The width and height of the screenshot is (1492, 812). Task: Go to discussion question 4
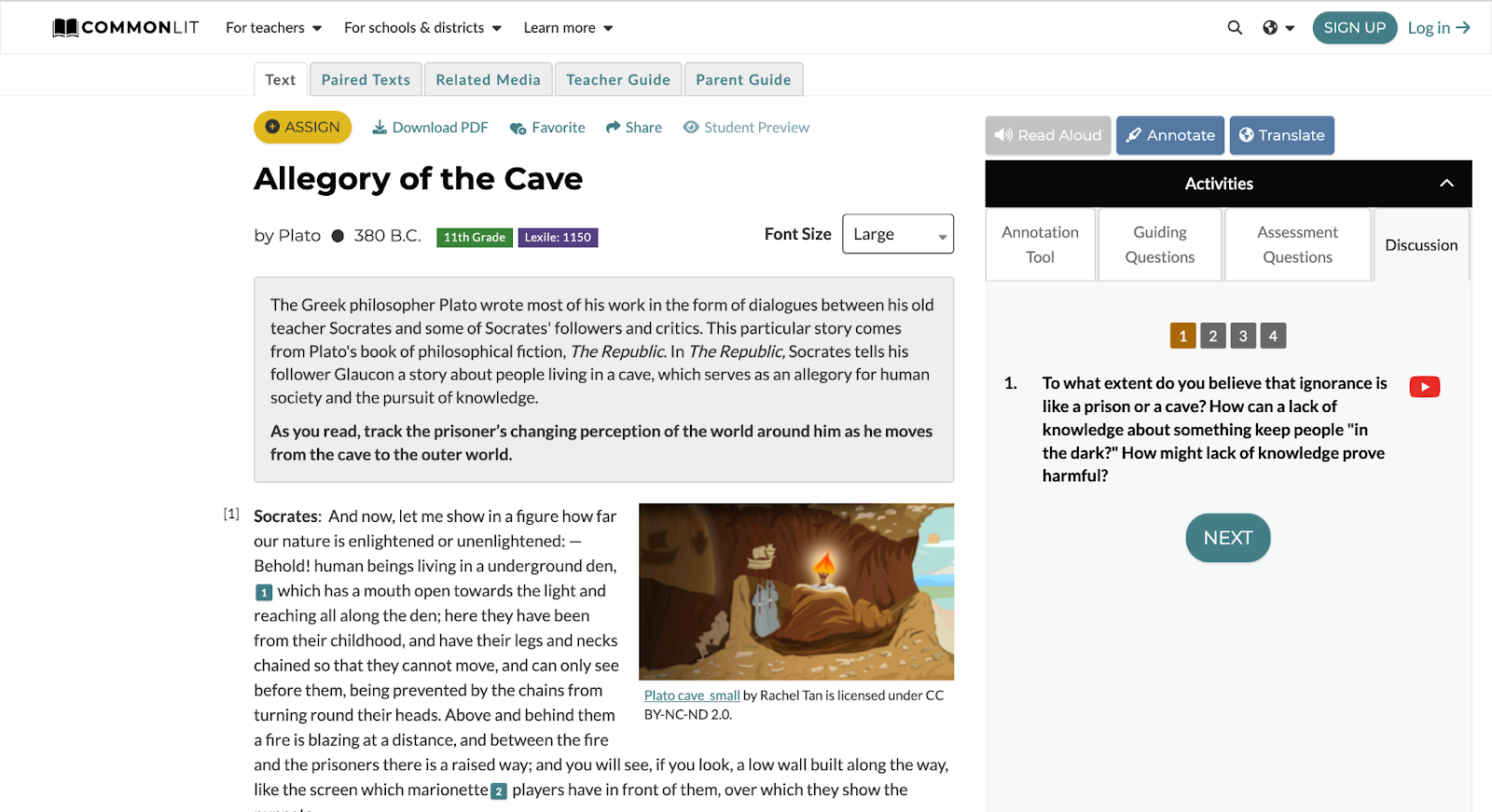pos(1273,336)
